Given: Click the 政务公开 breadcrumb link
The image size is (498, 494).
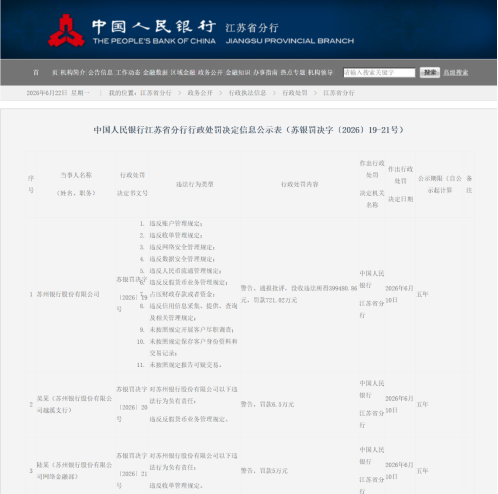Looking at the screenshot, I should tap(200, 93).
